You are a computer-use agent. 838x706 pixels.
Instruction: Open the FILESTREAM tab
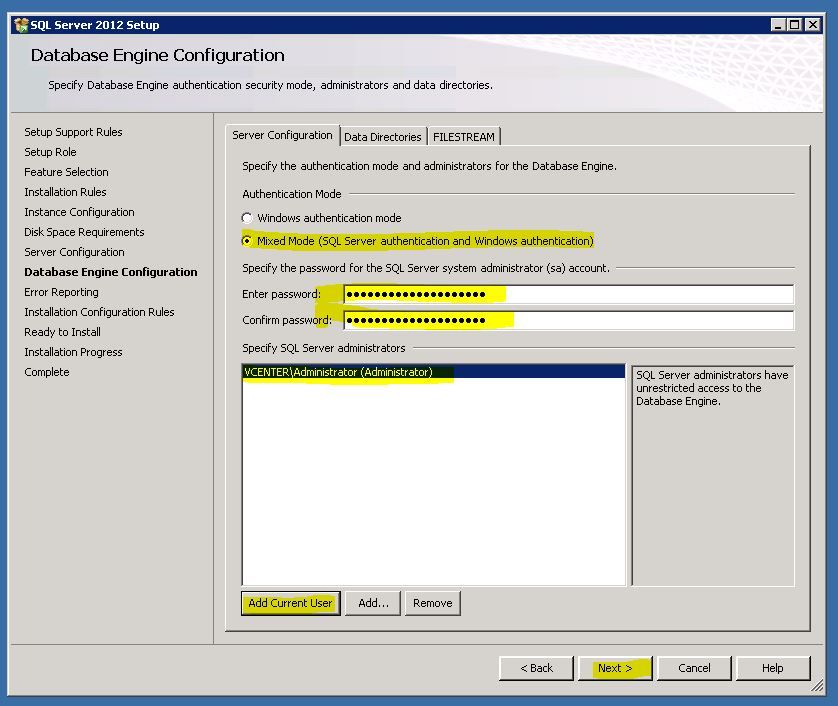tap(463, 137)
